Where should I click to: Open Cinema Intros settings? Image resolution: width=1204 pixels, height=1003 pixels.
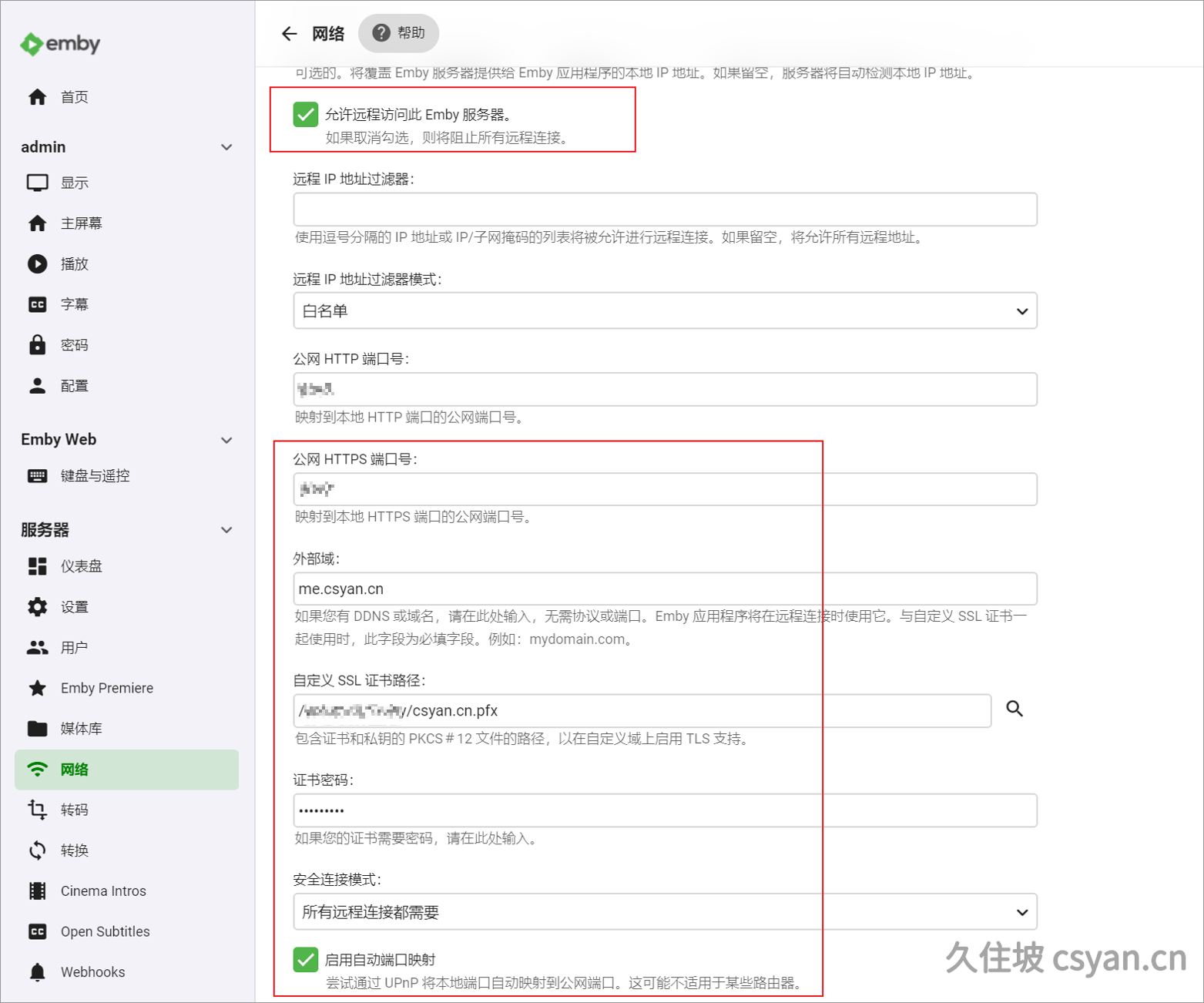127,891
